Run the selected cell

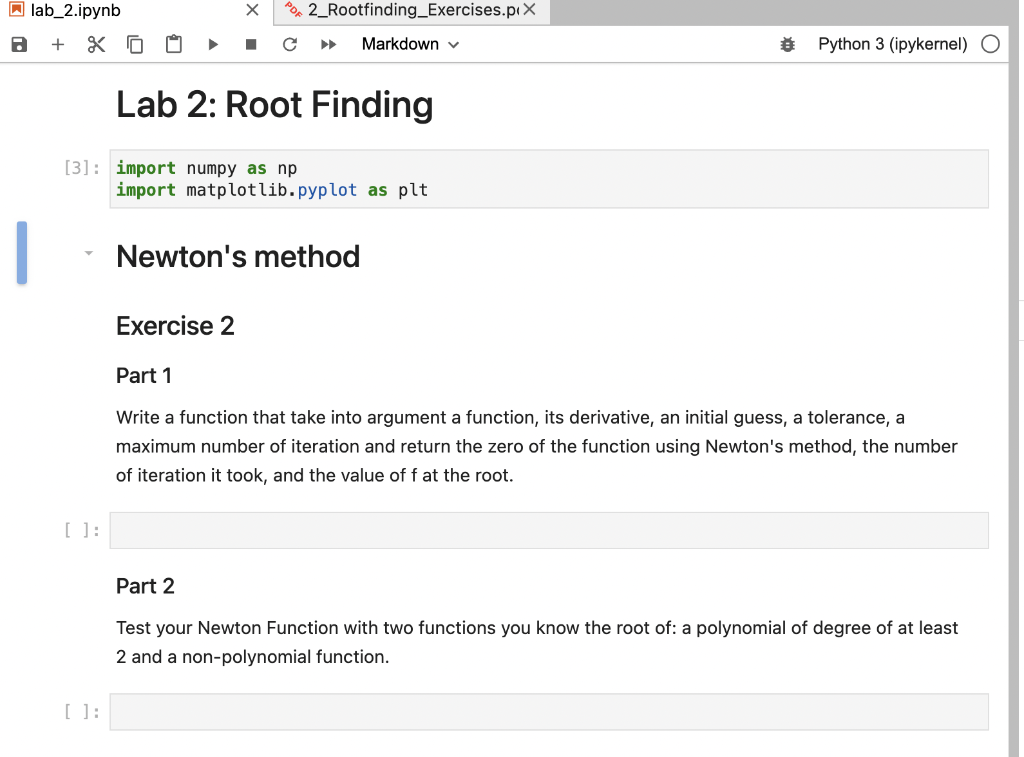click(212, 44)
